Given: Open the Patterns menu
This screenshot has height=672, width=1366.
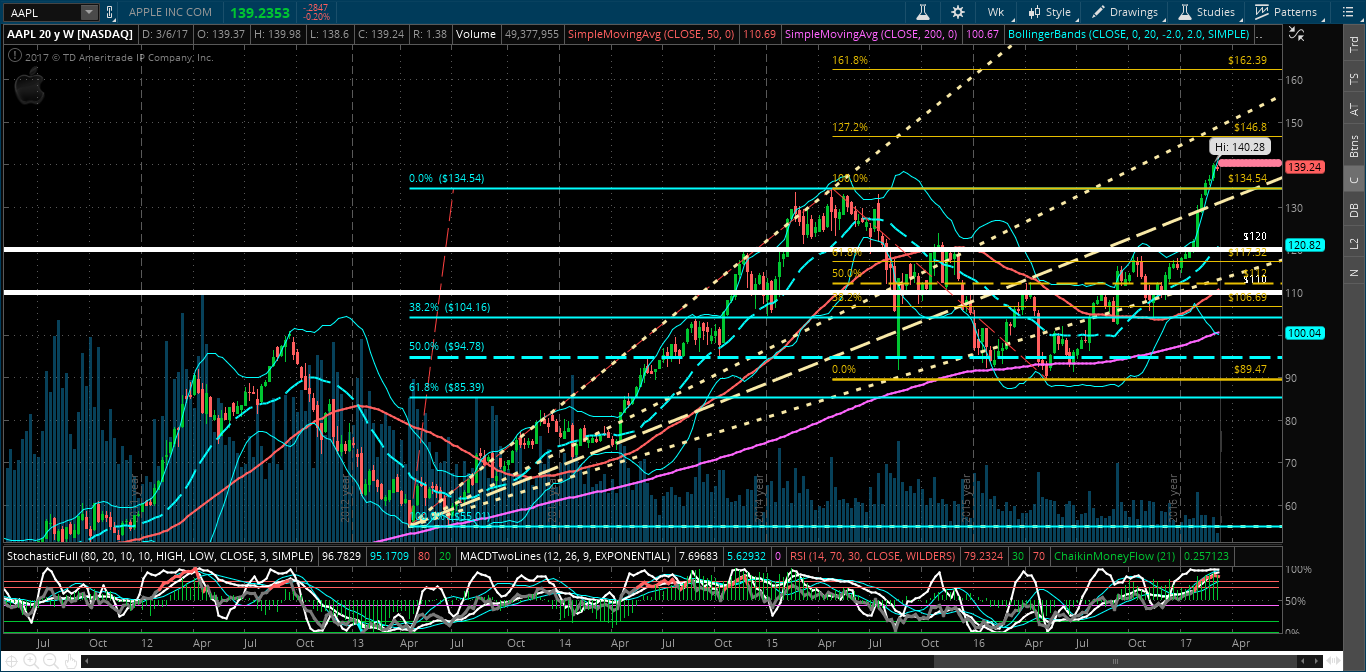Looking at the screenshot, I should [x=1286, y=12].
